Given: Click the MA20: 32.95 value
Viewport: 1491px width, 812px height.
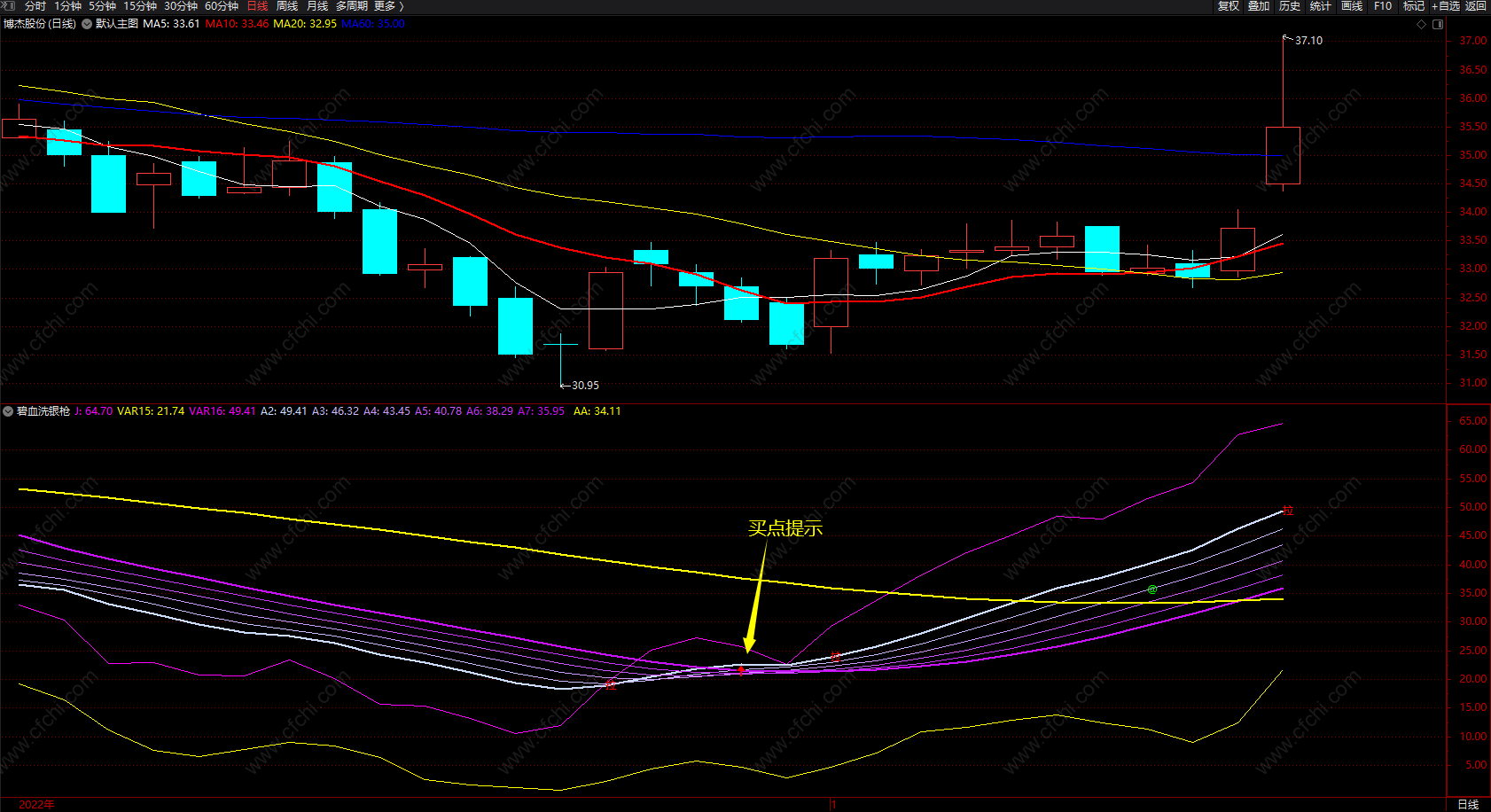Looking at the screenshot, I should click(x=305, y=24).
